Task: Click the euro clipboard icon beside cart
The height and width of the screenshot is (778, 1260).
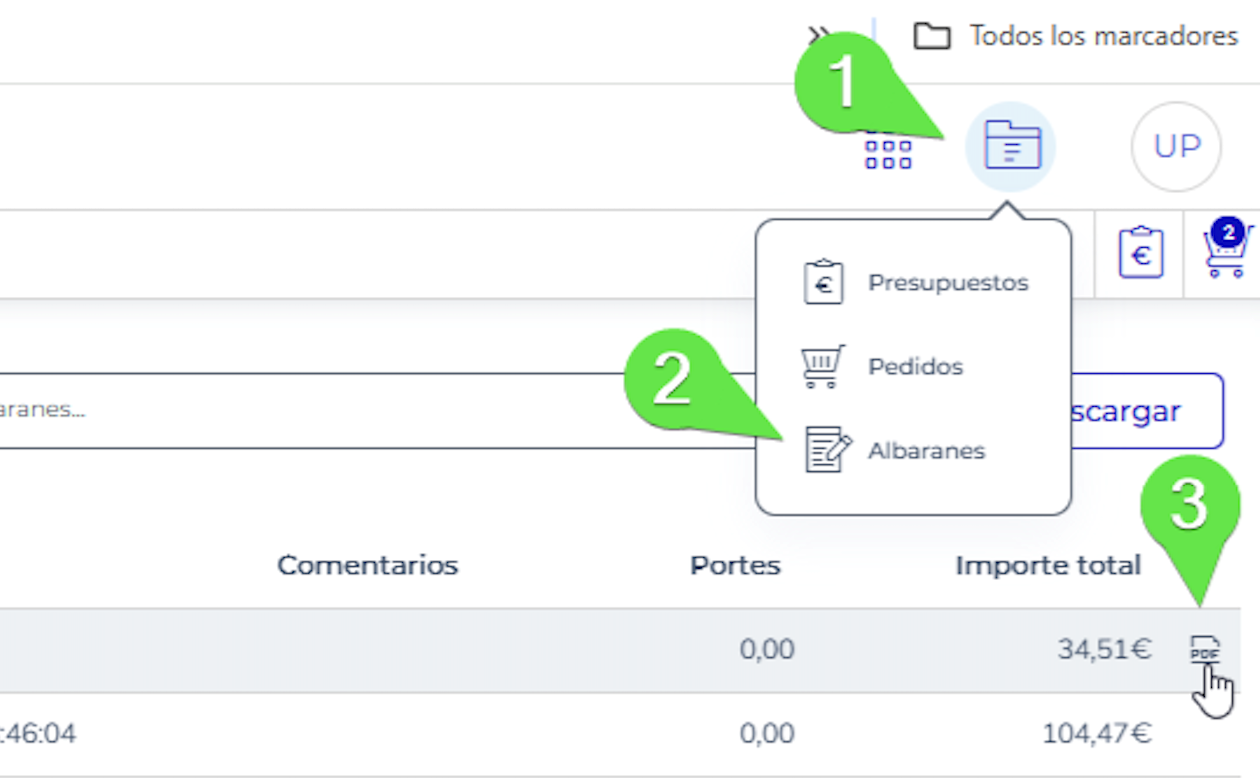Action: click(x=1141, y=253)
